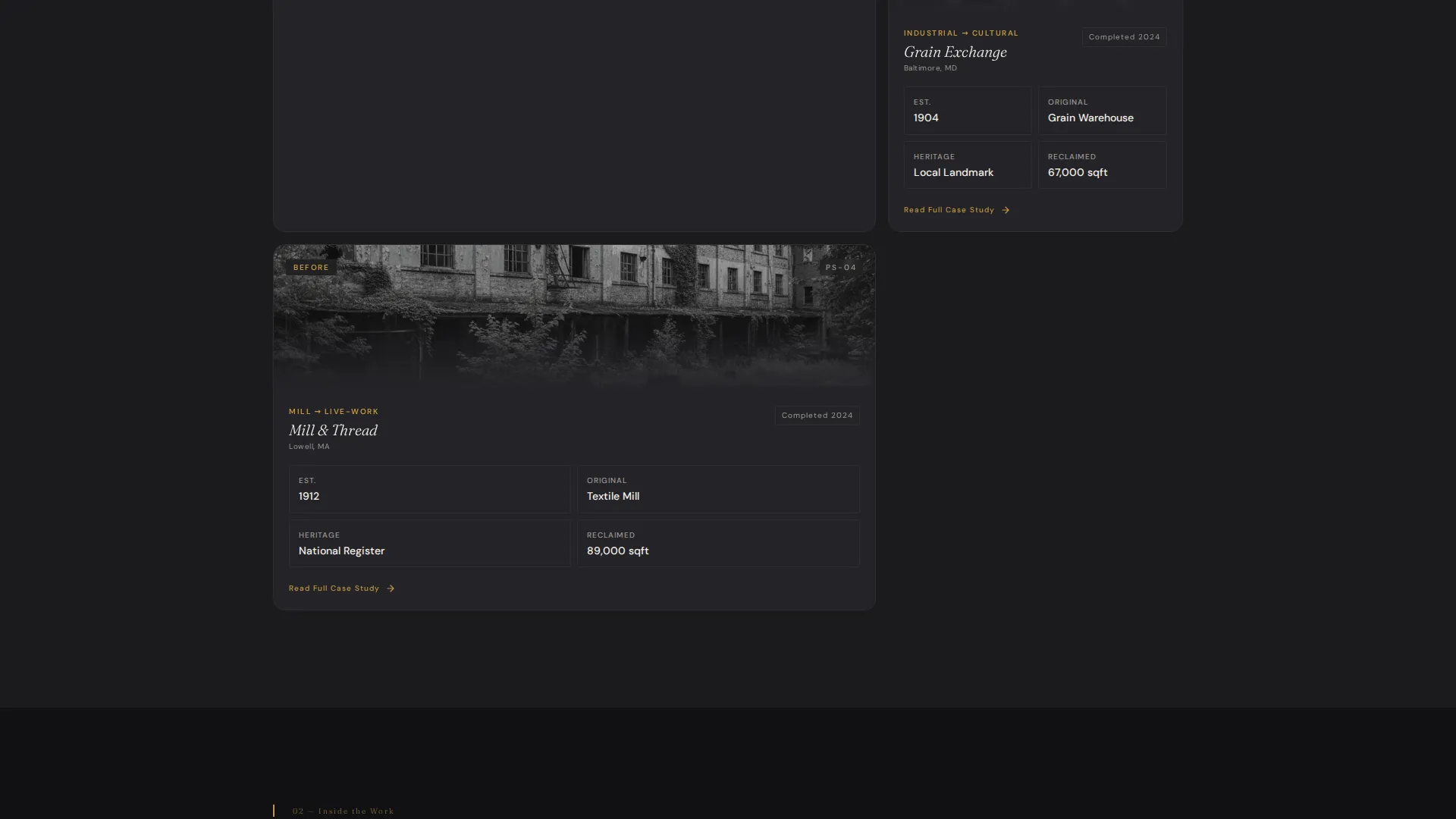The height and width of the screenshot is (819, 1456).
Task: Click Completed 2024 badge on Mill & Thread
Action: [x=817, y=416]
